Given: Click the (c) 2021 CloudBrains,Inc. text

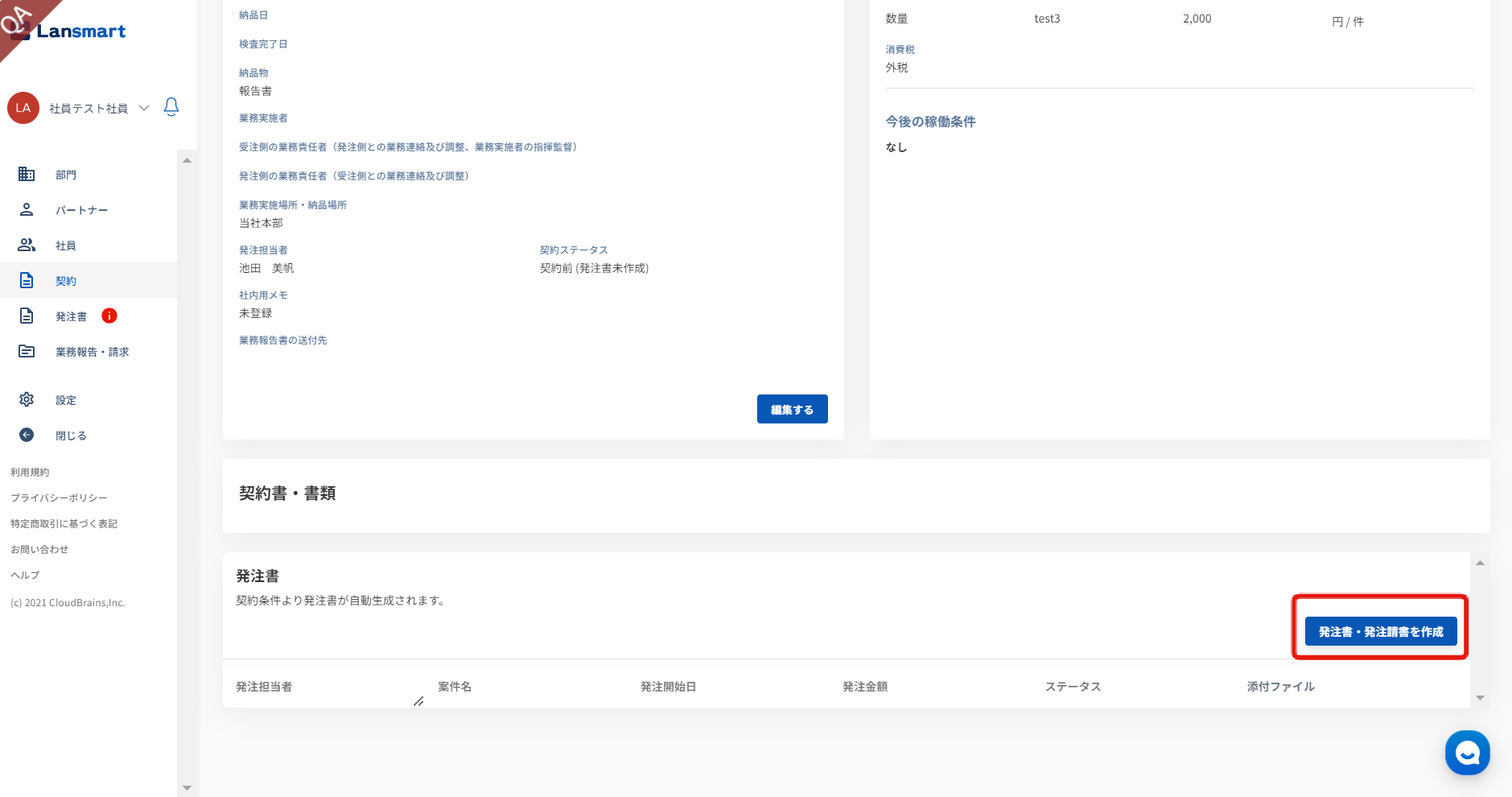Looking at the screenshot, I should pos(68,603).
